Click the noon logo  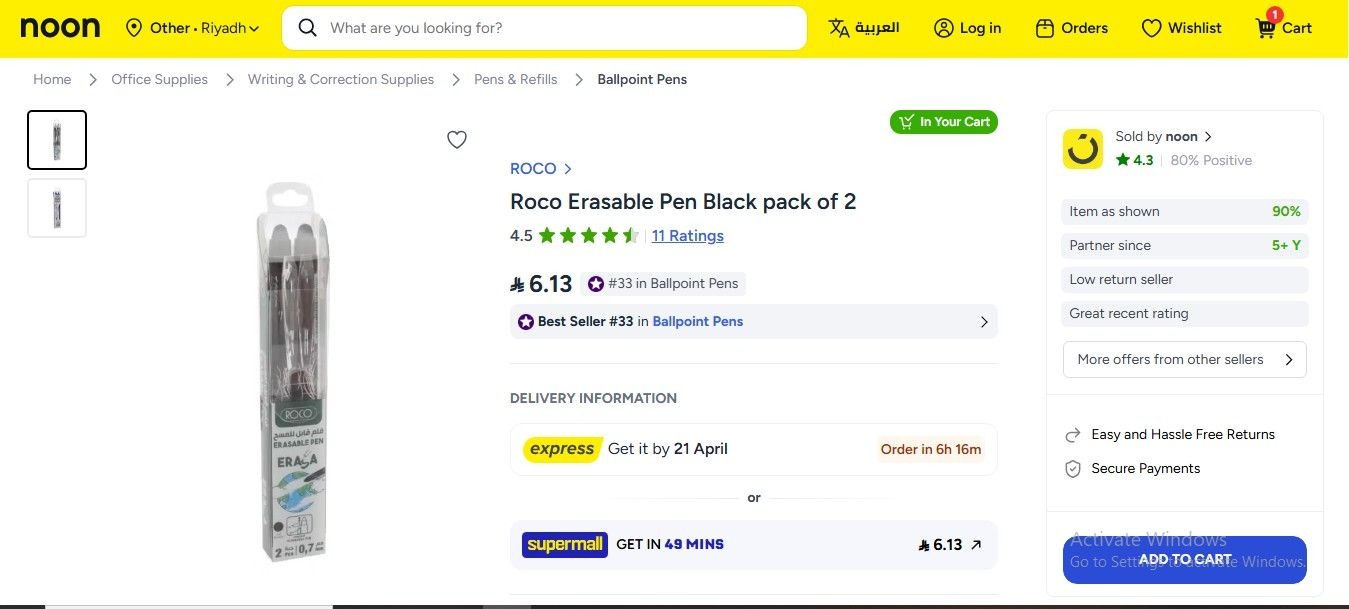59,27
